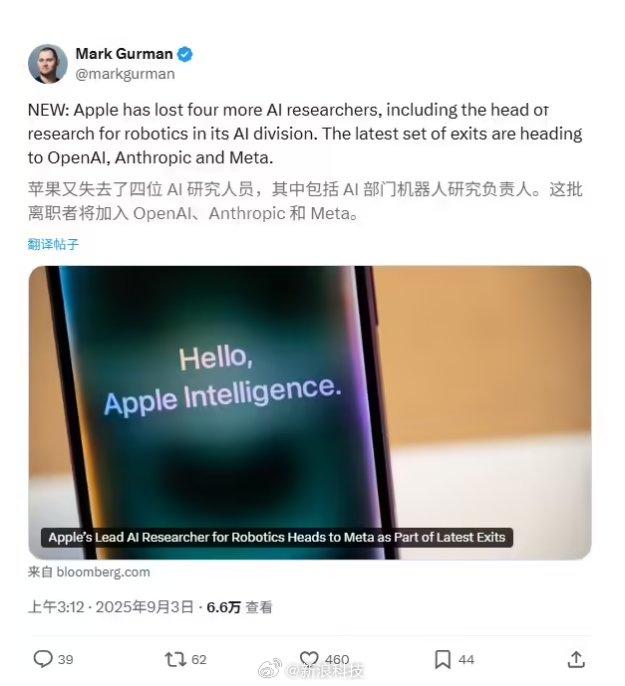Click the Mark Gurman display name
Screen dimensions: 625x686
coord(124,54)
